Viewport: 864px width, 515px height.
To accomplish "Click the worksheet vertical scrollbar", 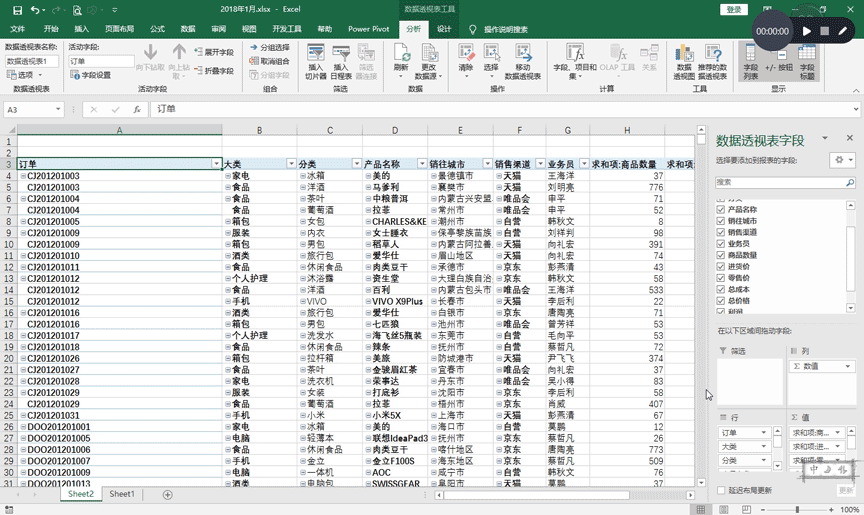I will click(x=701, y=306).
